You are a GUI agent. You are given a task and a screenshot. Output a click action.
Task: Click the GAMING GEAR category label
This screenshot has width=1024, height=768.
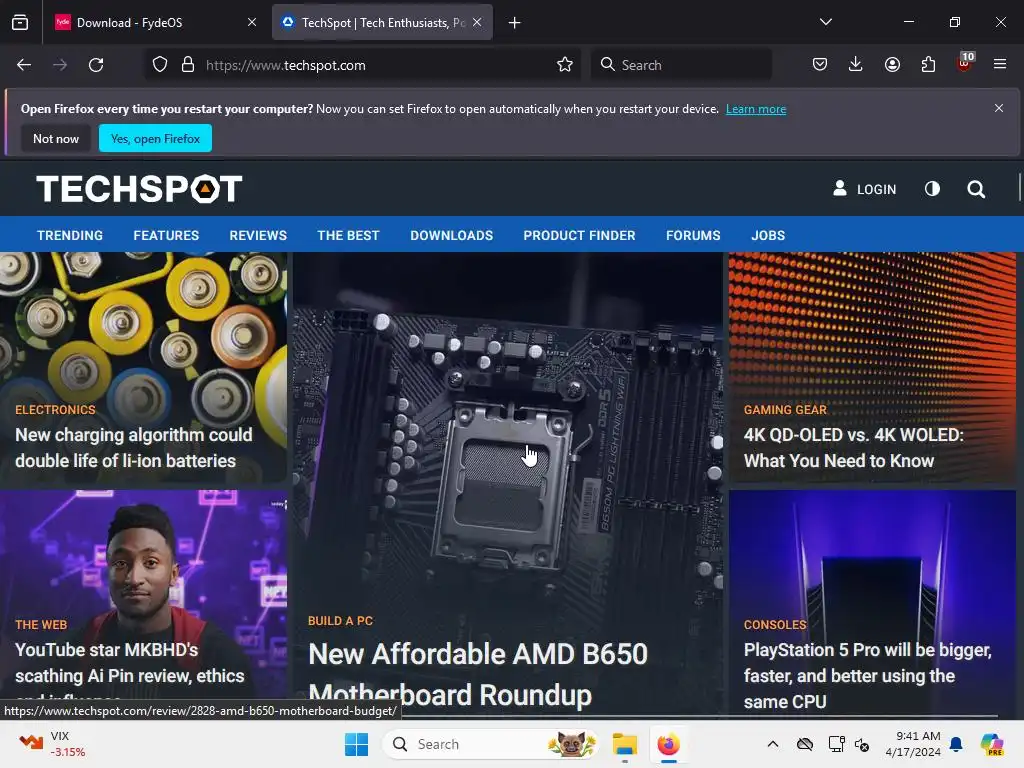[785, 409]
